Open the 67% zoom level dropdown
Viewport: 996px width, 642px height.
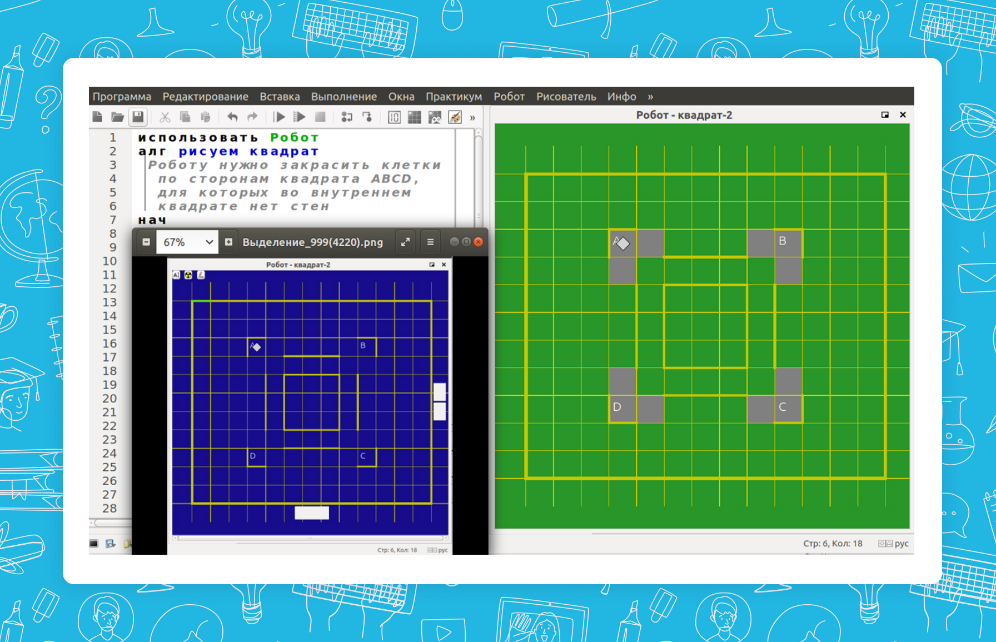[x=187, y=242]
